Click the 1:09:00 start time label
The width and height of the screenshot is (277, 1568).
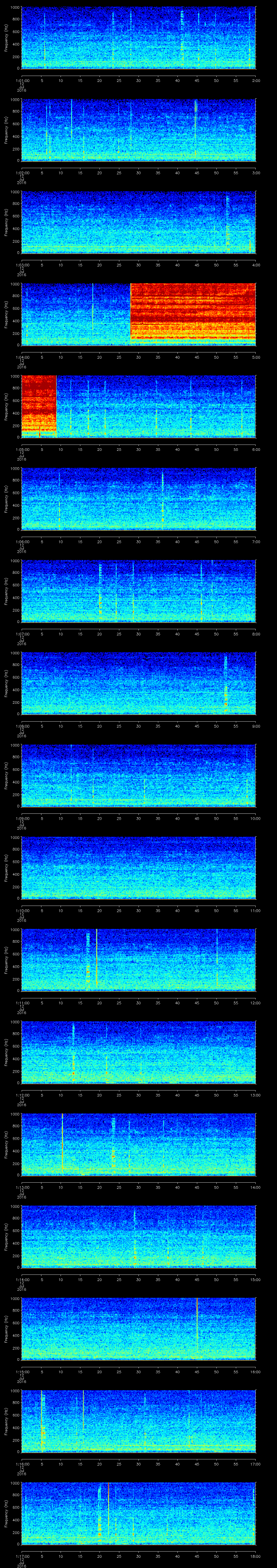coord(22,818)
